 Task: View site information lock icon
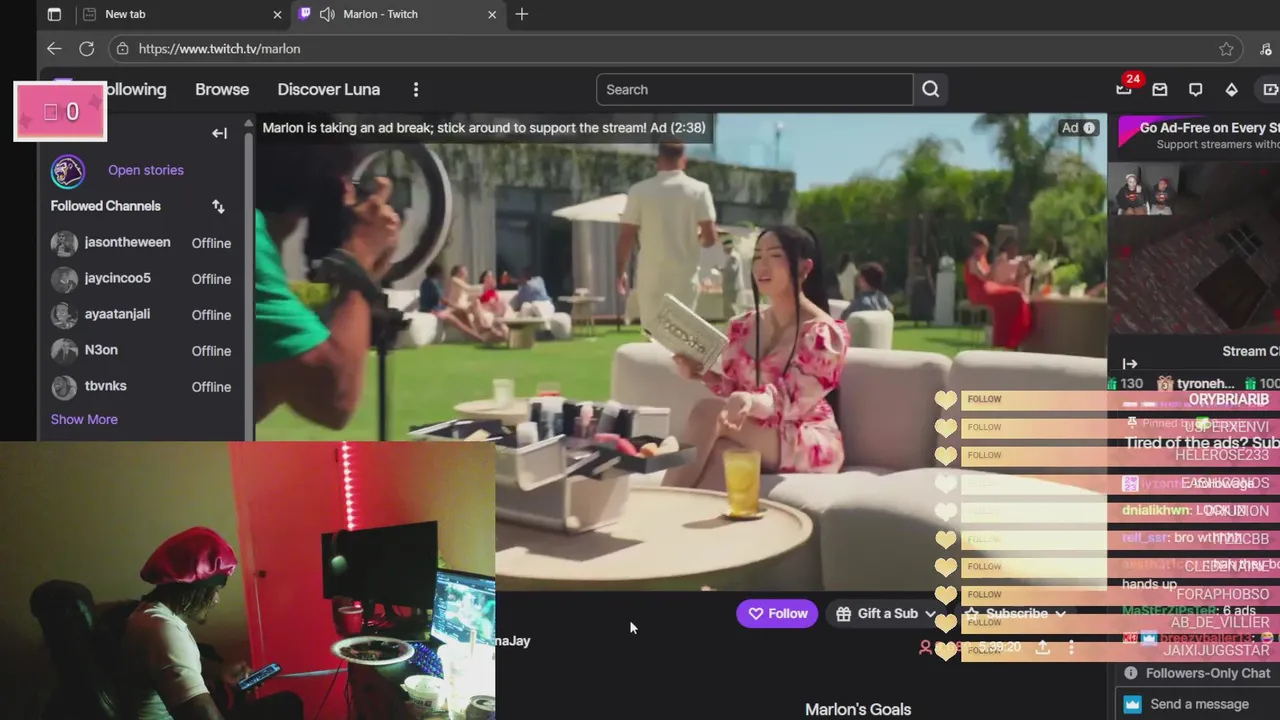[x=121, y=48]
